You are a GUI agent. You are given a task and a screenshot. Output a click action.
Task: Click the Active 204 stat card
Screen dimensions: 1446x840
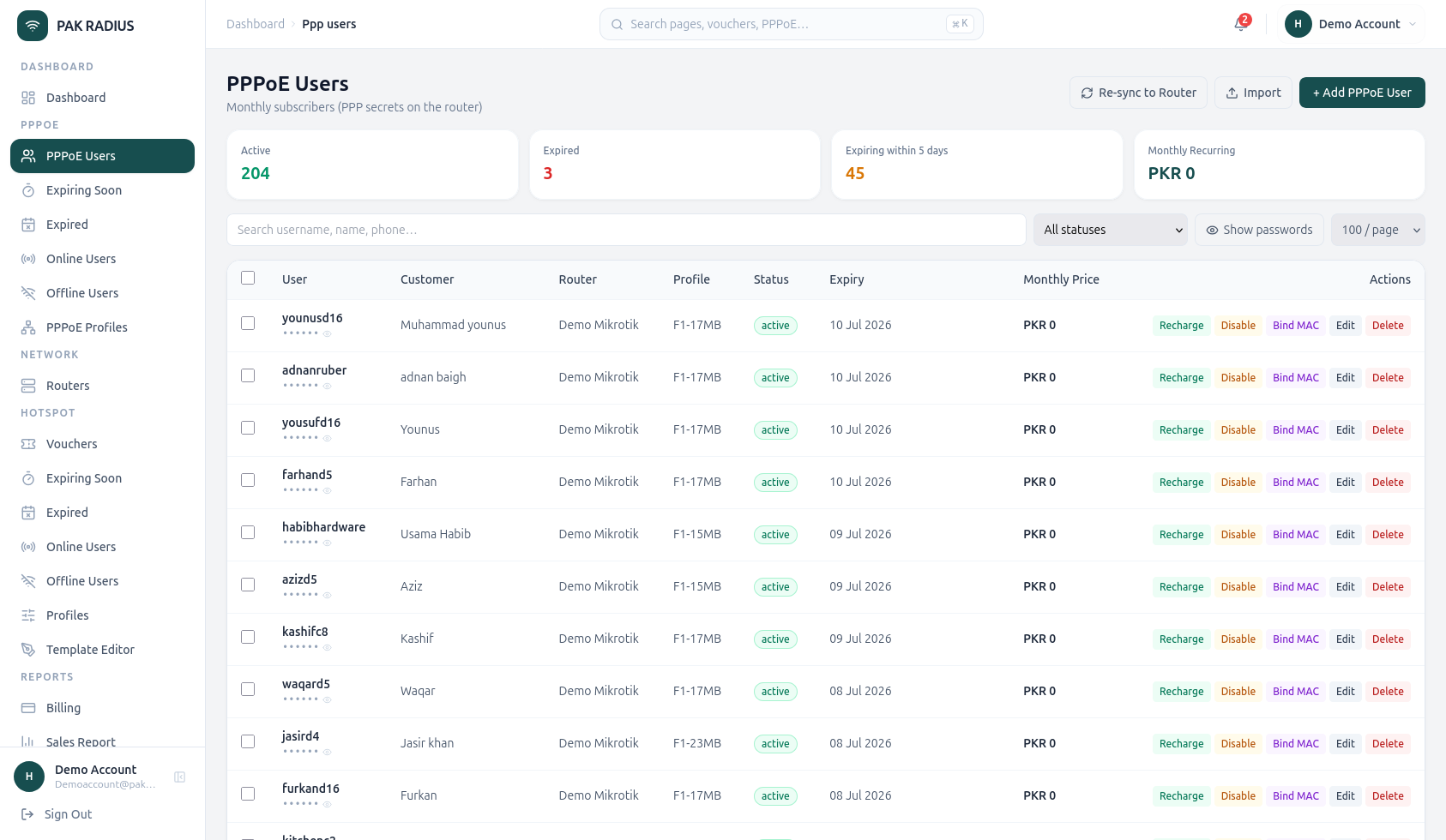click(x=372, y=165)
